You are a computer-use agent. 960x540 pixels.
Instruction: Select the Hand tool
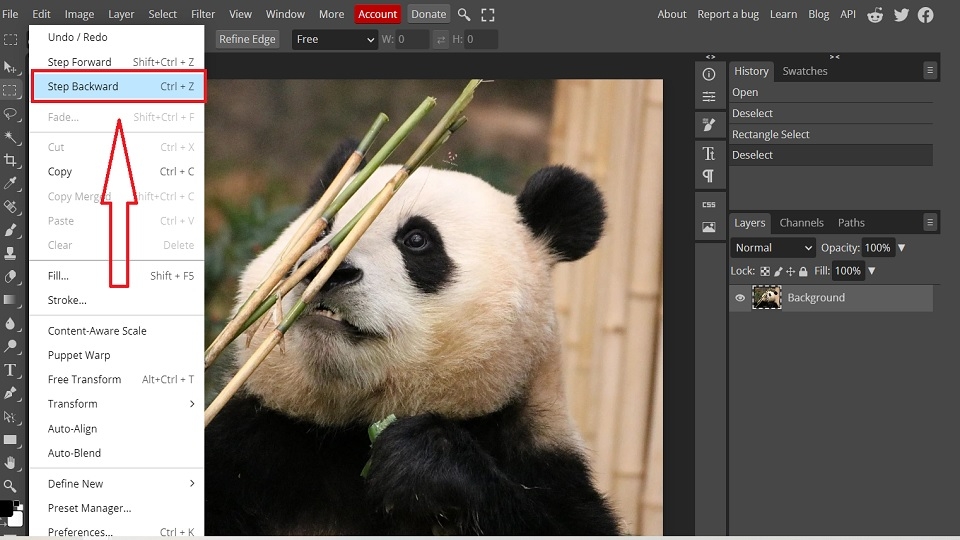tap(10, 463)
